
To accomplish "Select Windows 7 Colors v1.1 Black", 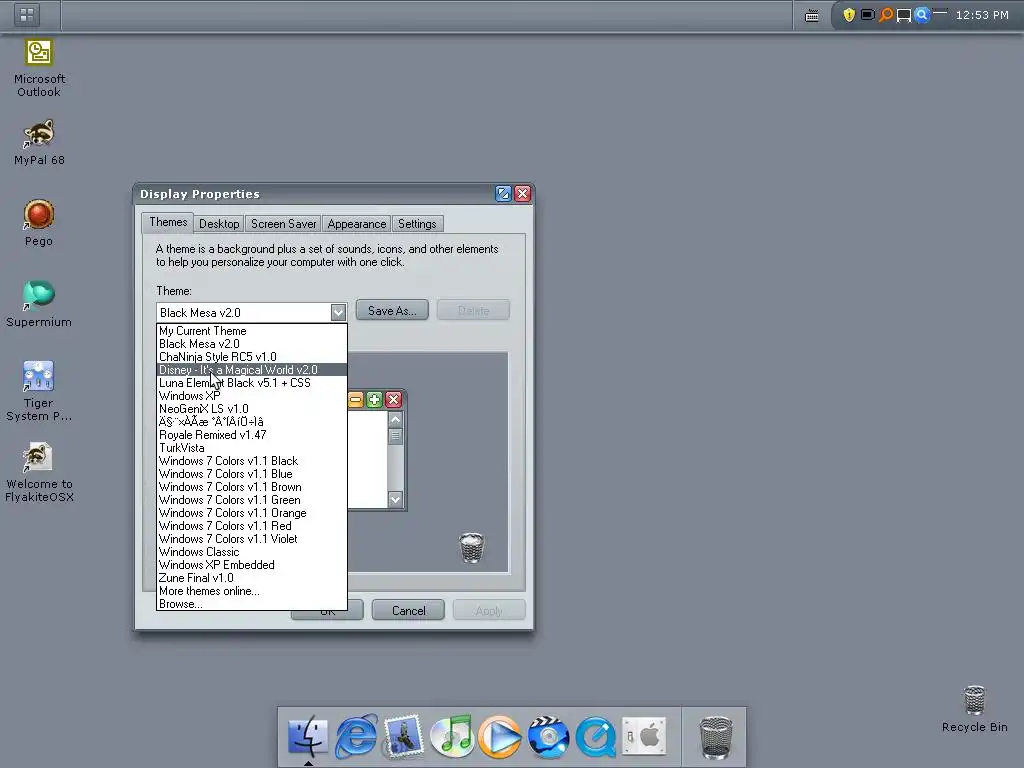I will coord(251,461).
